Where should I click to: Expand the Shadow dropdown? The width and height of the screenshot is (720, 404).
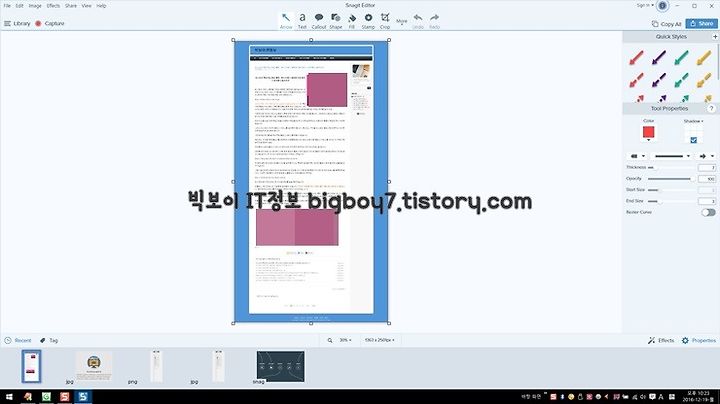pyautogui.click(x=693, y=121)
